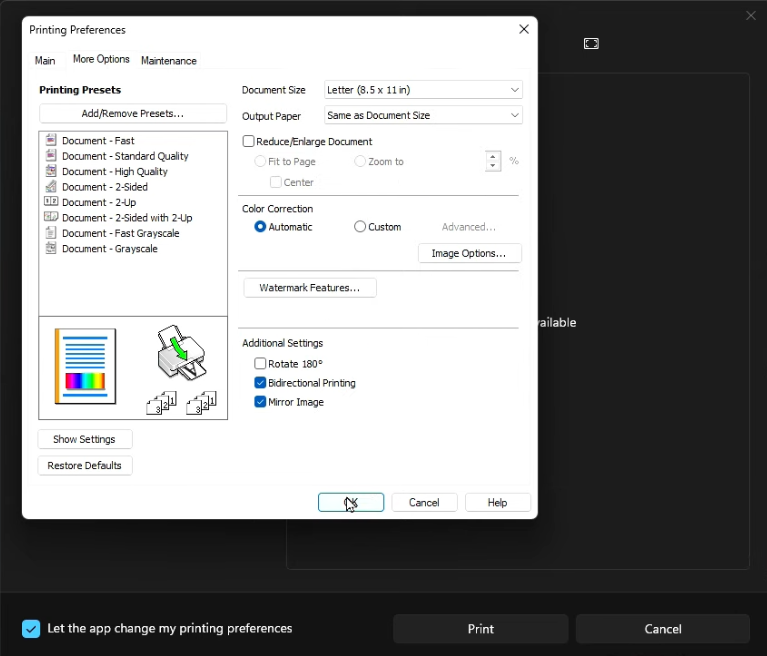Open Help for printing preferences

tap(497, 502)
